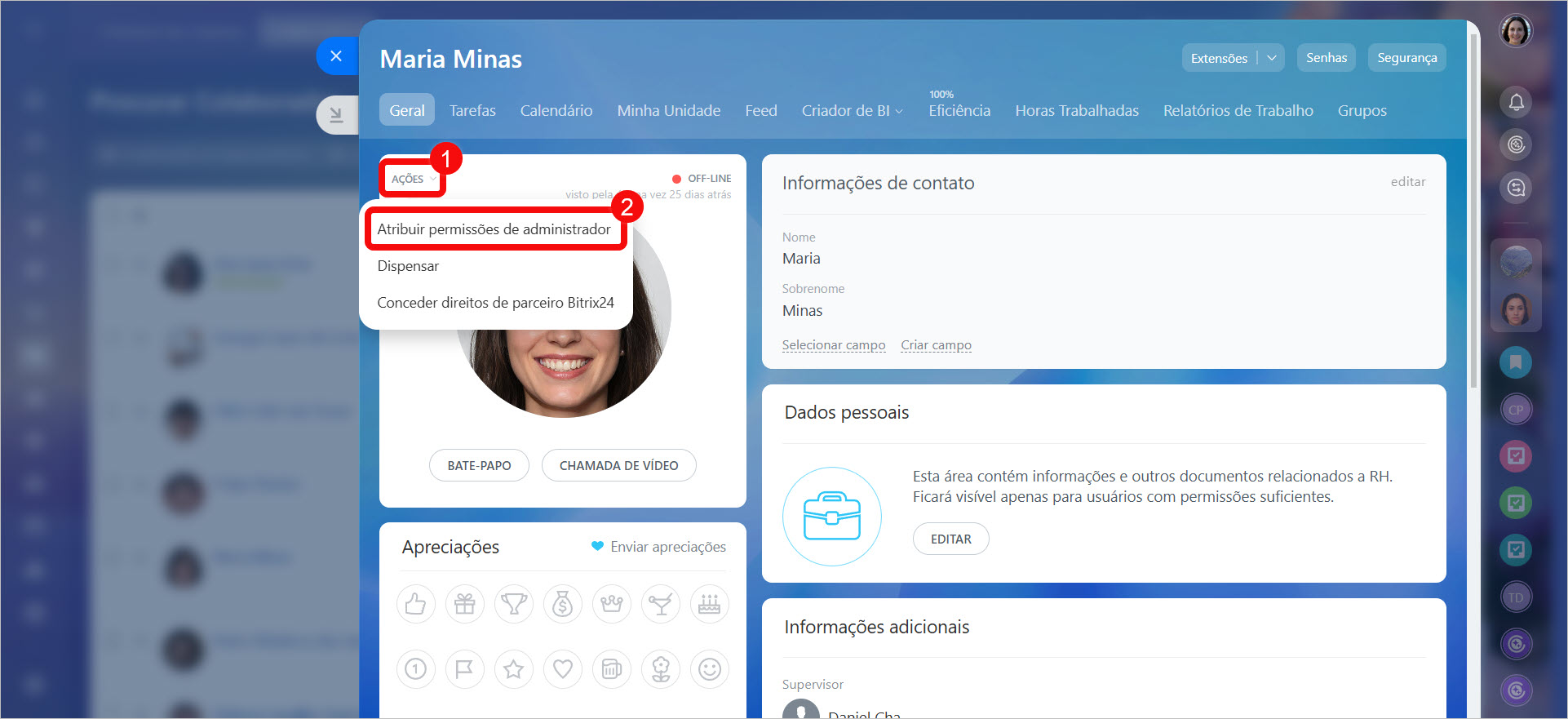
Task: Pick the flag appreciation icon
Action: pos(465,669)
